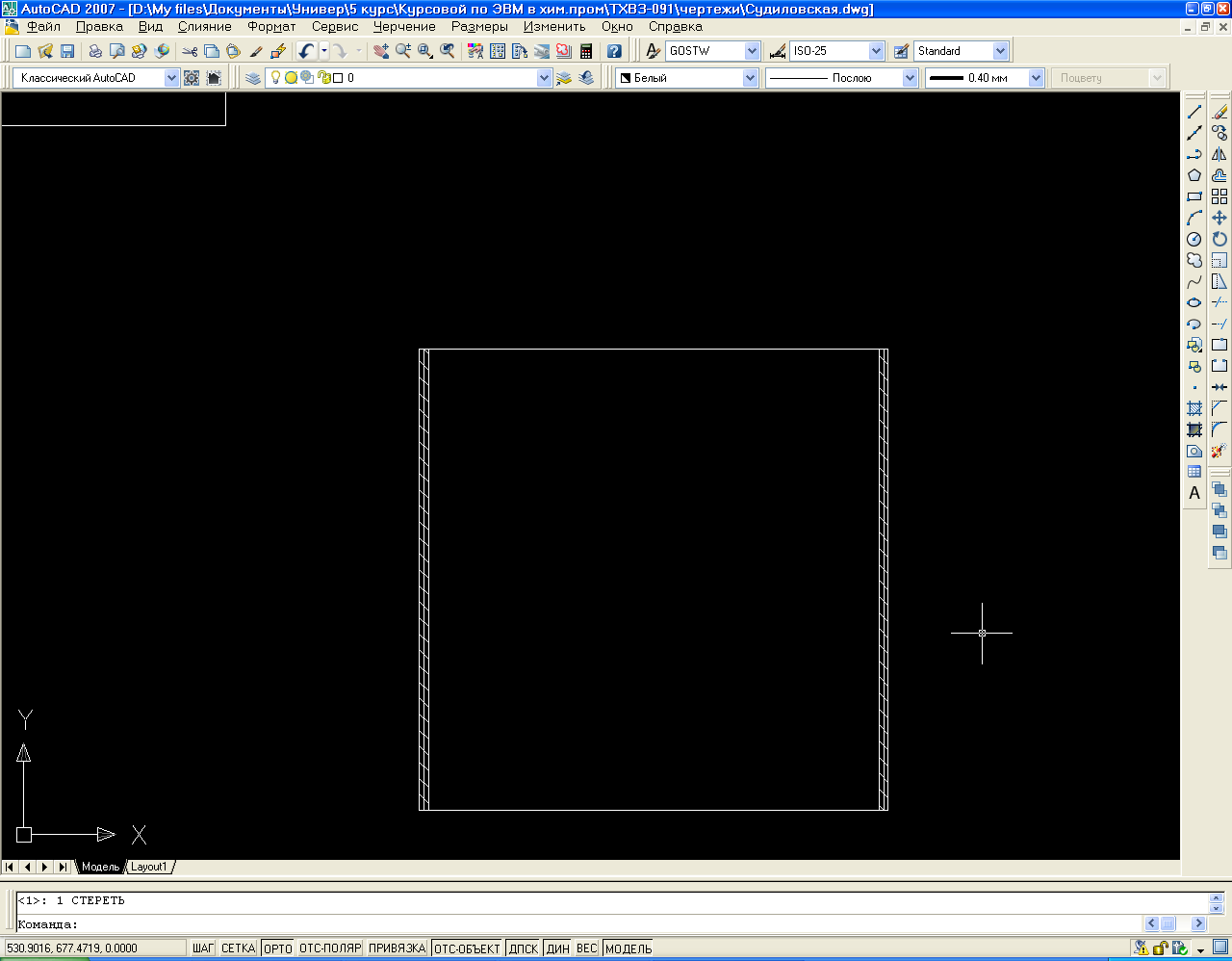Enable СЕТКА grid display toggle
This screenshot has width=1232, height=961.
[x=238, y=948]
